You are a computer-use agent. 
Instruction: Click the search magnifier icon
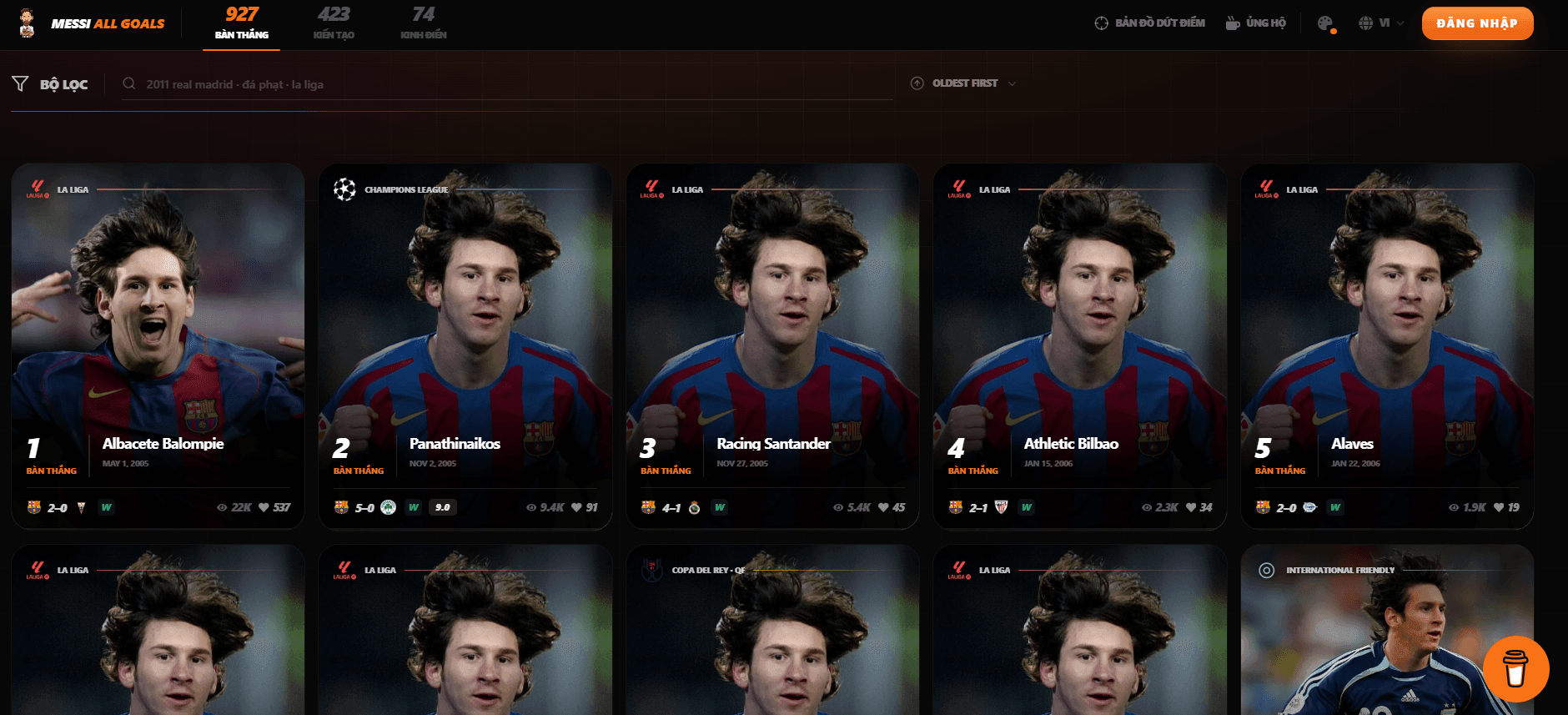(129, 83)
